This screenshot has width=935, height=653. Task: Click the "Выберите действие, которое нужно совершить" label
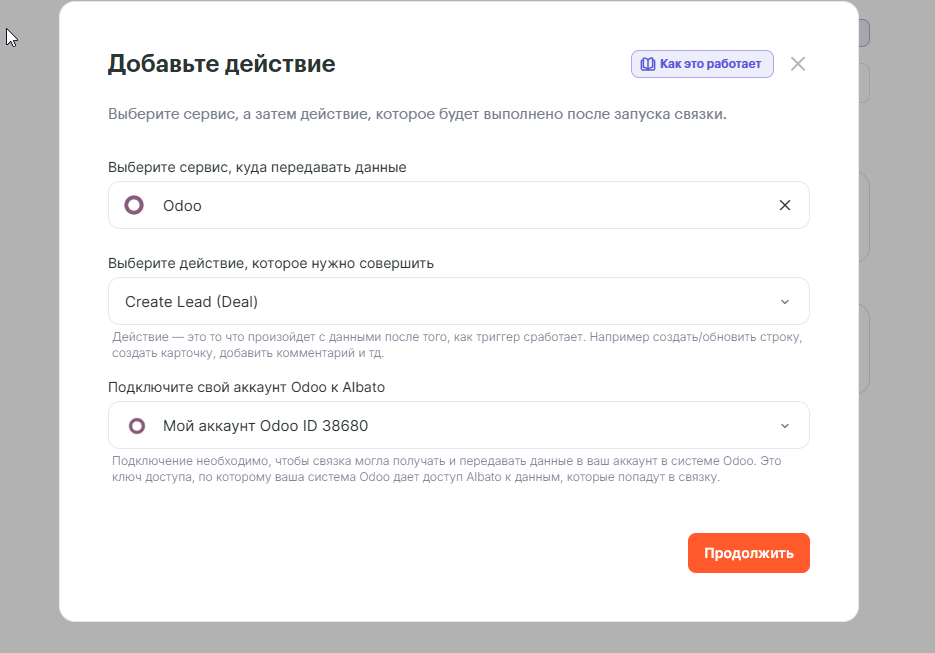coord(271,263)
